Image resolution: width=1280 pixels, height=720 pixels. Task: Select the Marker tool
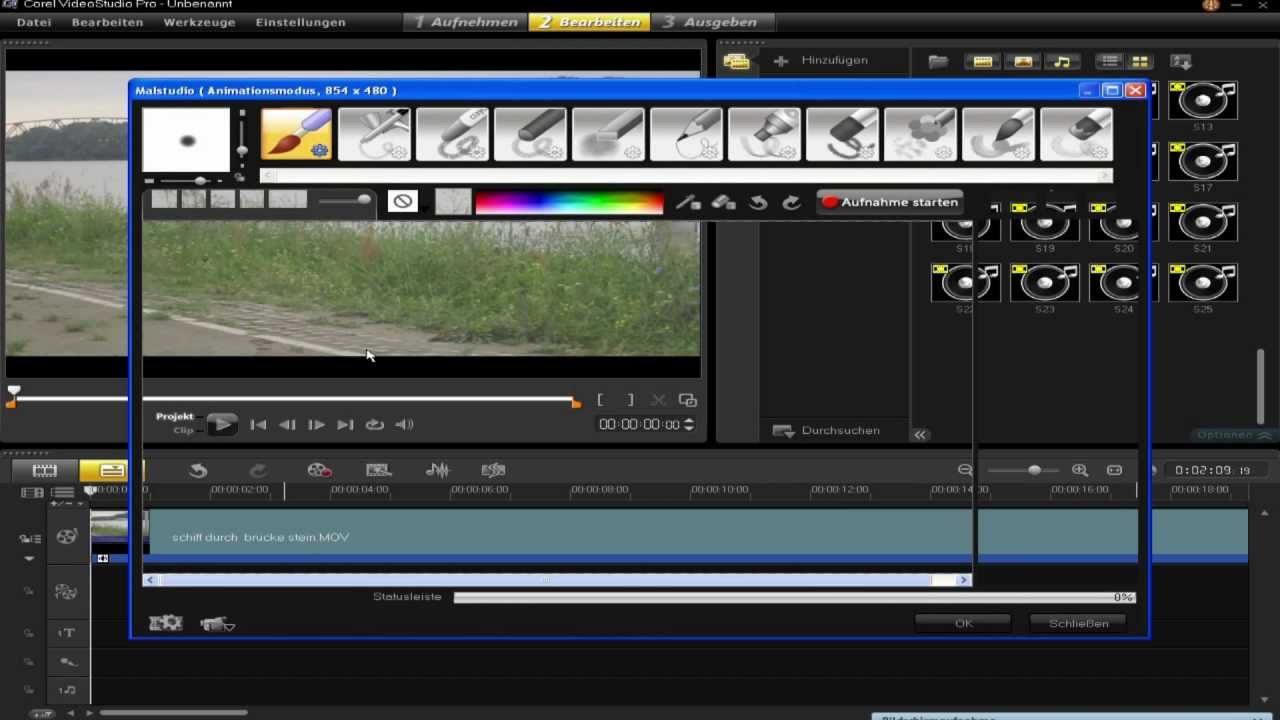764,134
